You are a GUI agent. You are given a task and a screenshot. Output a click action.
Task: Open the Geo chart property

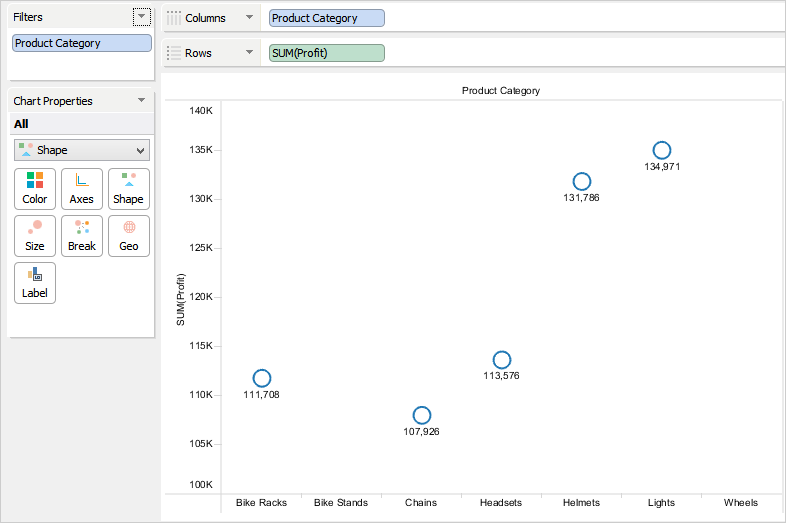tap(129, 235)
